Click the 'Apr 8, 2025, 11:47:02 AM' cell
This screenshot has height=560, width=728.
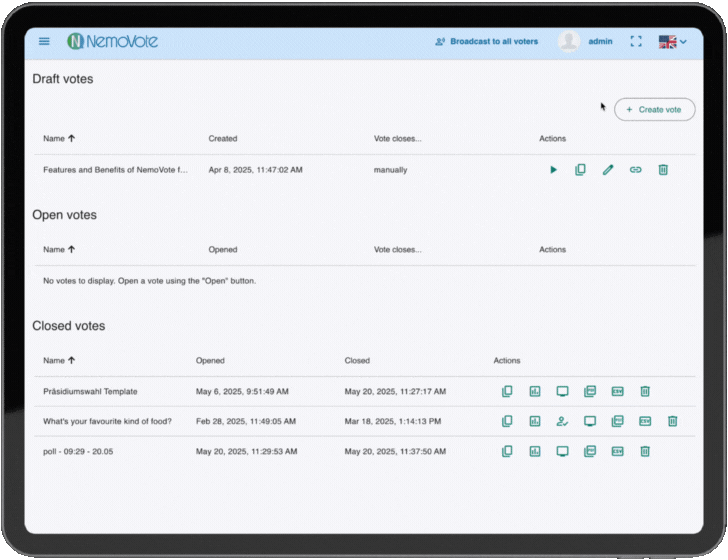coord(255,169)
